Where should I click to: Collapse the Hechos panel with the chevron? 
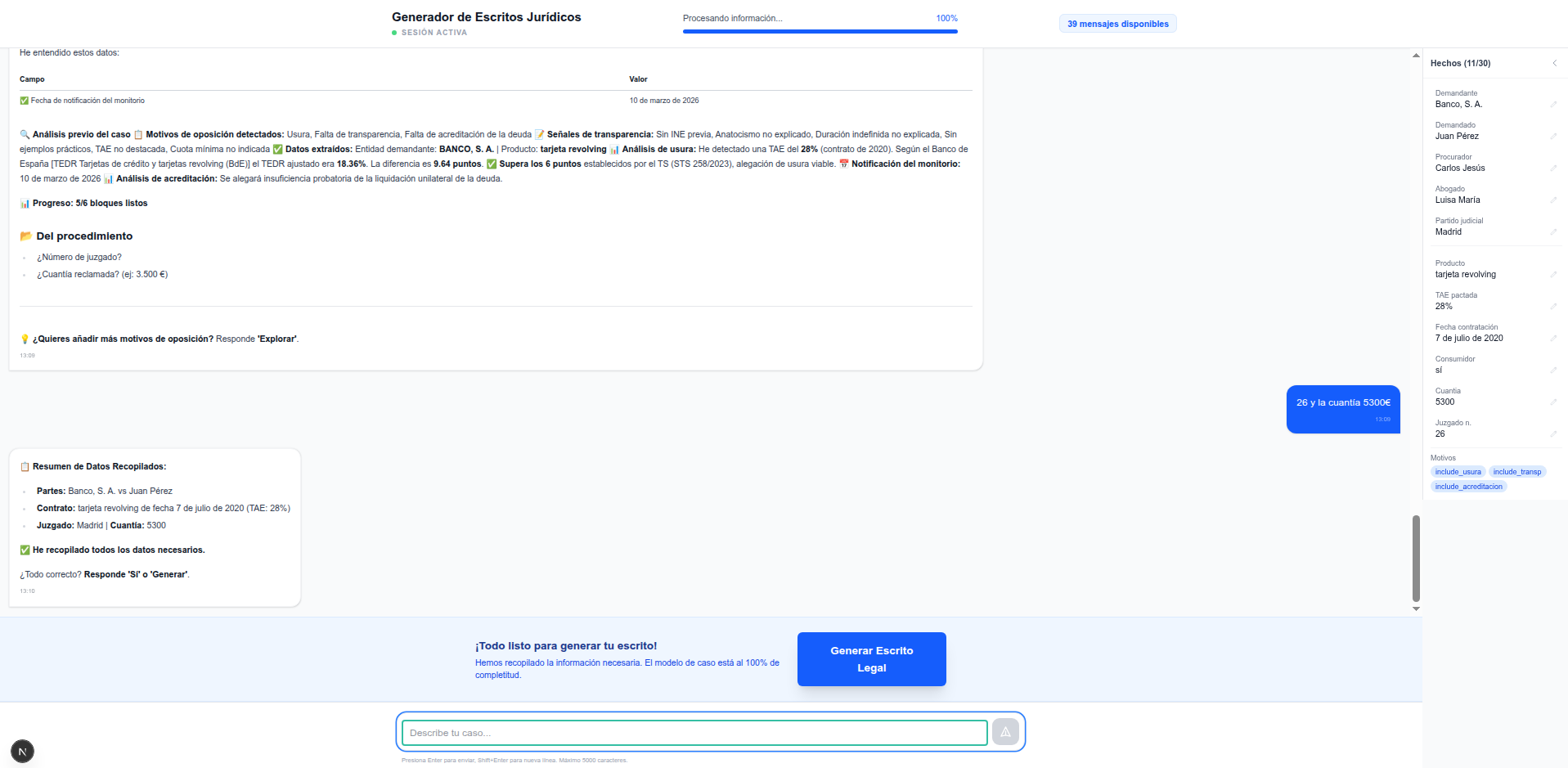pos(1555,62)
